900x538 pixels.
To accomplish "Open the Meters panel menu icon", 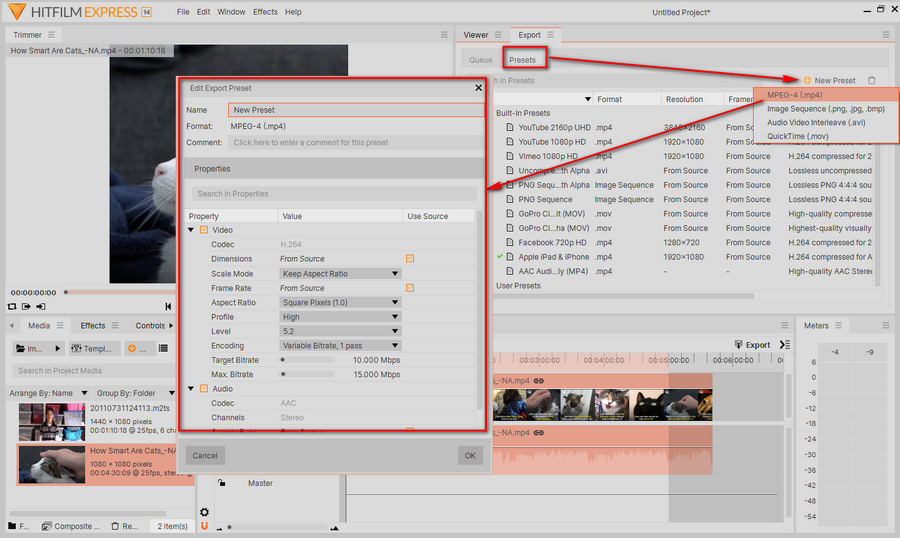I will point(839,326).
